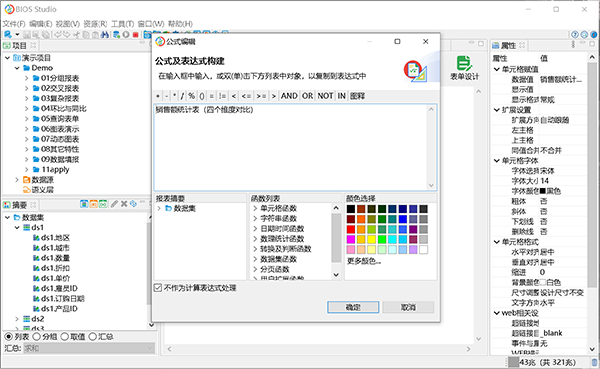Open the 帮助(H) menu
600x369 pixels.
click(180, 24)
